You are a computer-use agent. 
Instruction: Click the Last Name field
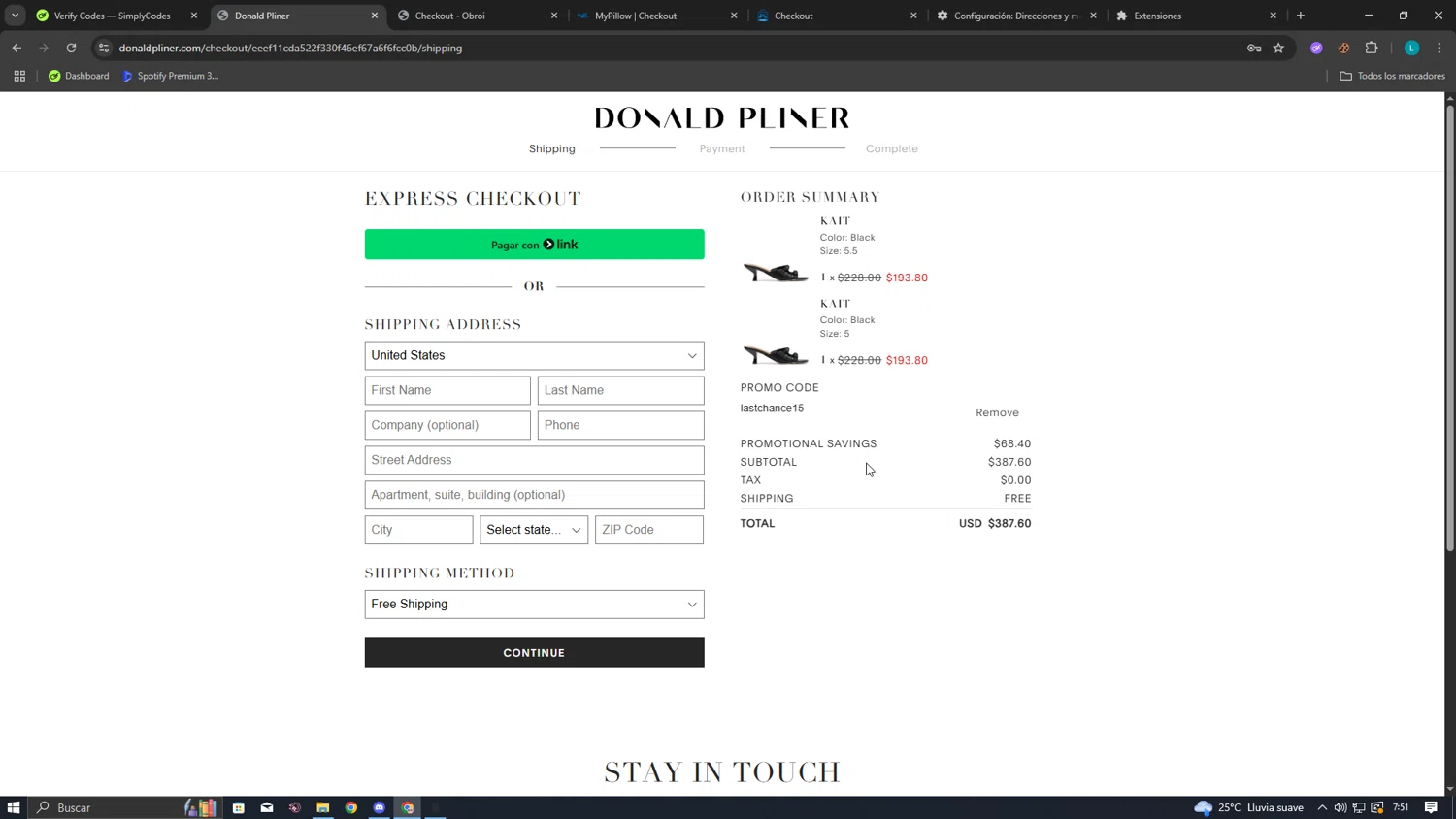(621, 390)
